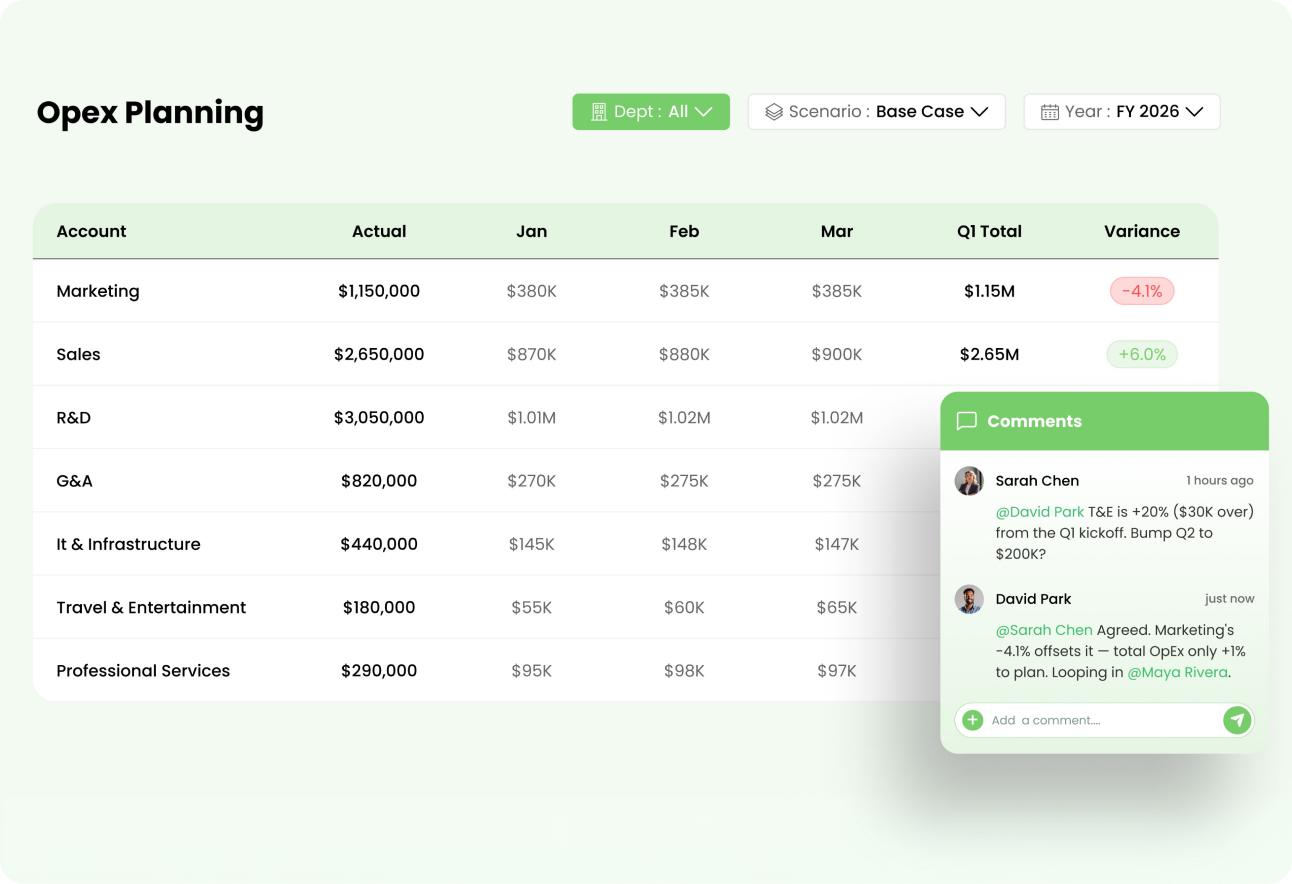
Task: Click the plus icon in comment box
Action: tap(972, 720)
